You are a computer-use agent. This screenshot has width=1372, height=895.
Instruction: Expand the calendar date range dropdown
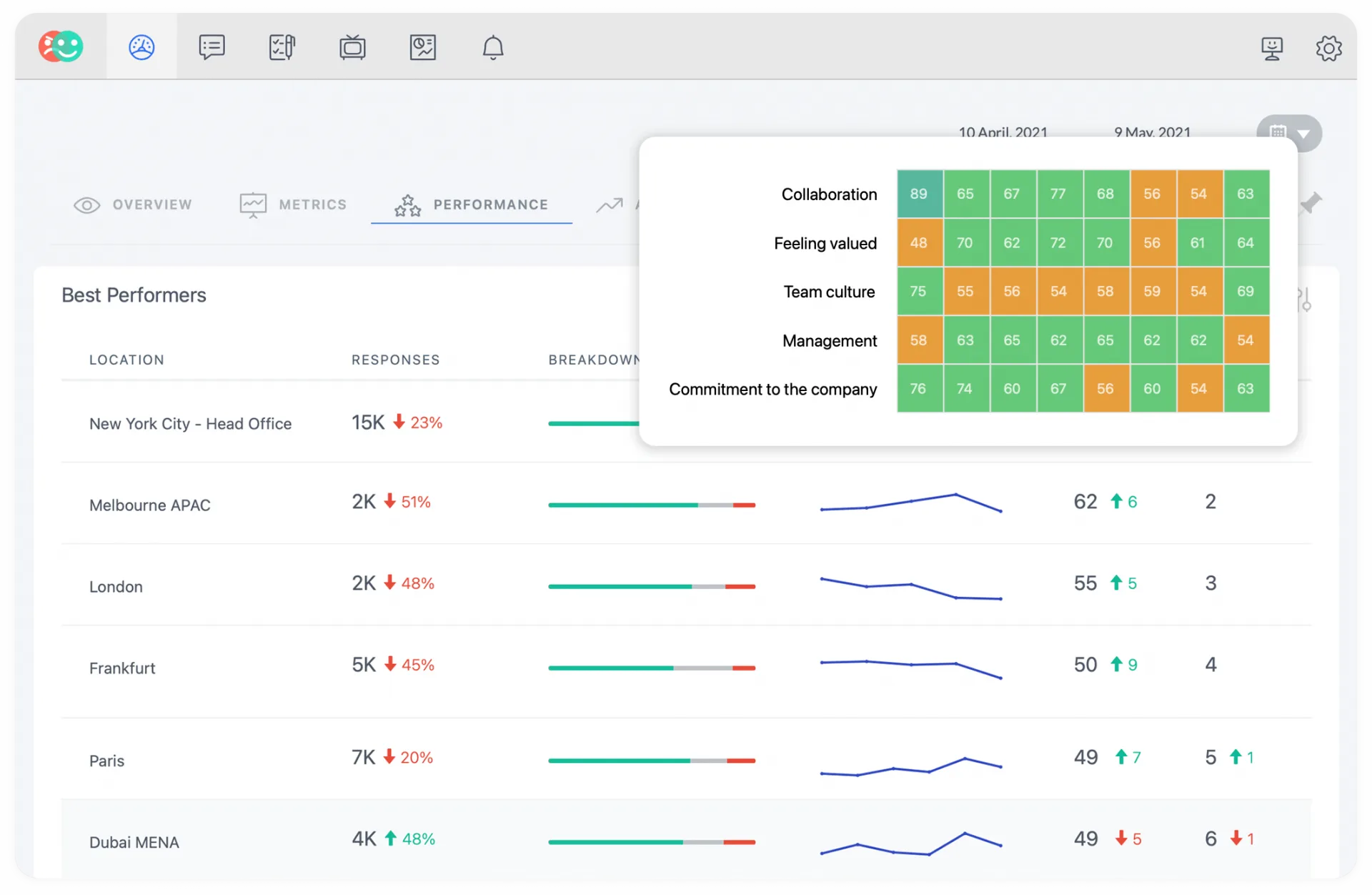pyautogui.click(x=1290, y=133)
